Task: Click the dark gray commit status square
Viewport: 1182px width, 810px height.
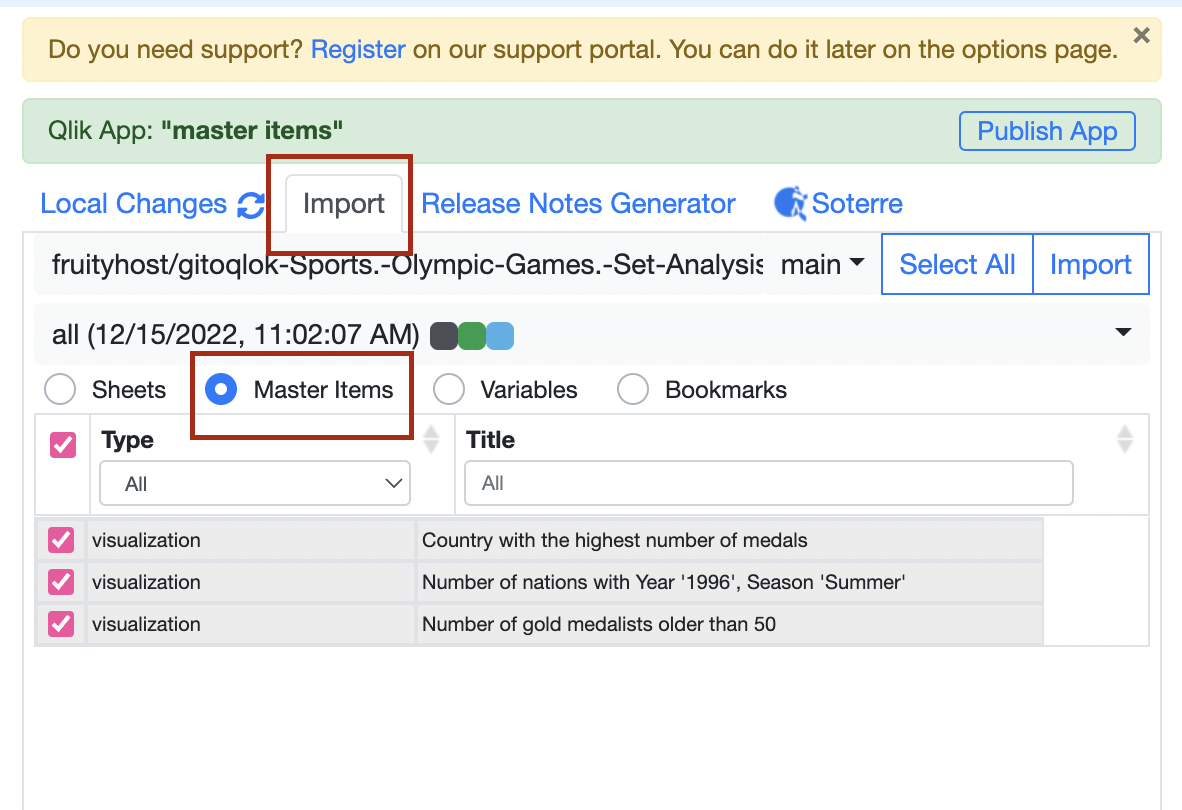Action: click(443, 335)
